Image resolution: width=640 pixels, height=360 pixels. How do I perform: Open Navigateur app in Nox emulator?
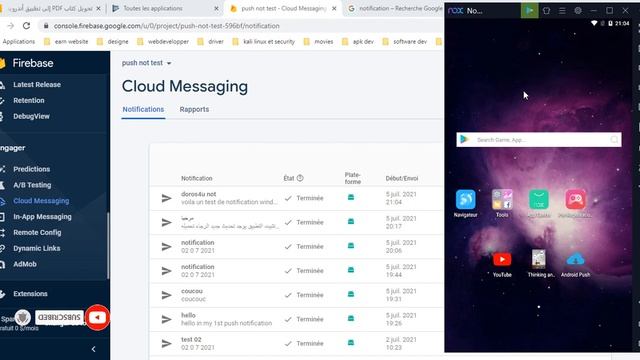coord(465,200)
